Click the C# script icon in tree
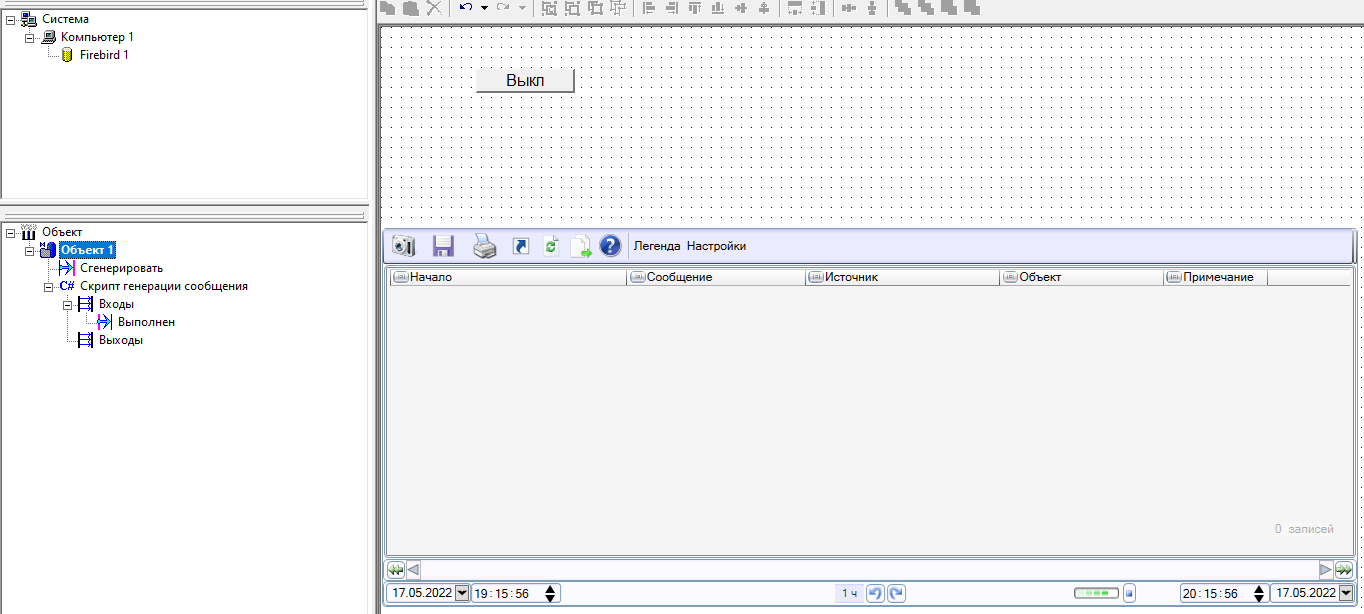 [x=67, y=286]
